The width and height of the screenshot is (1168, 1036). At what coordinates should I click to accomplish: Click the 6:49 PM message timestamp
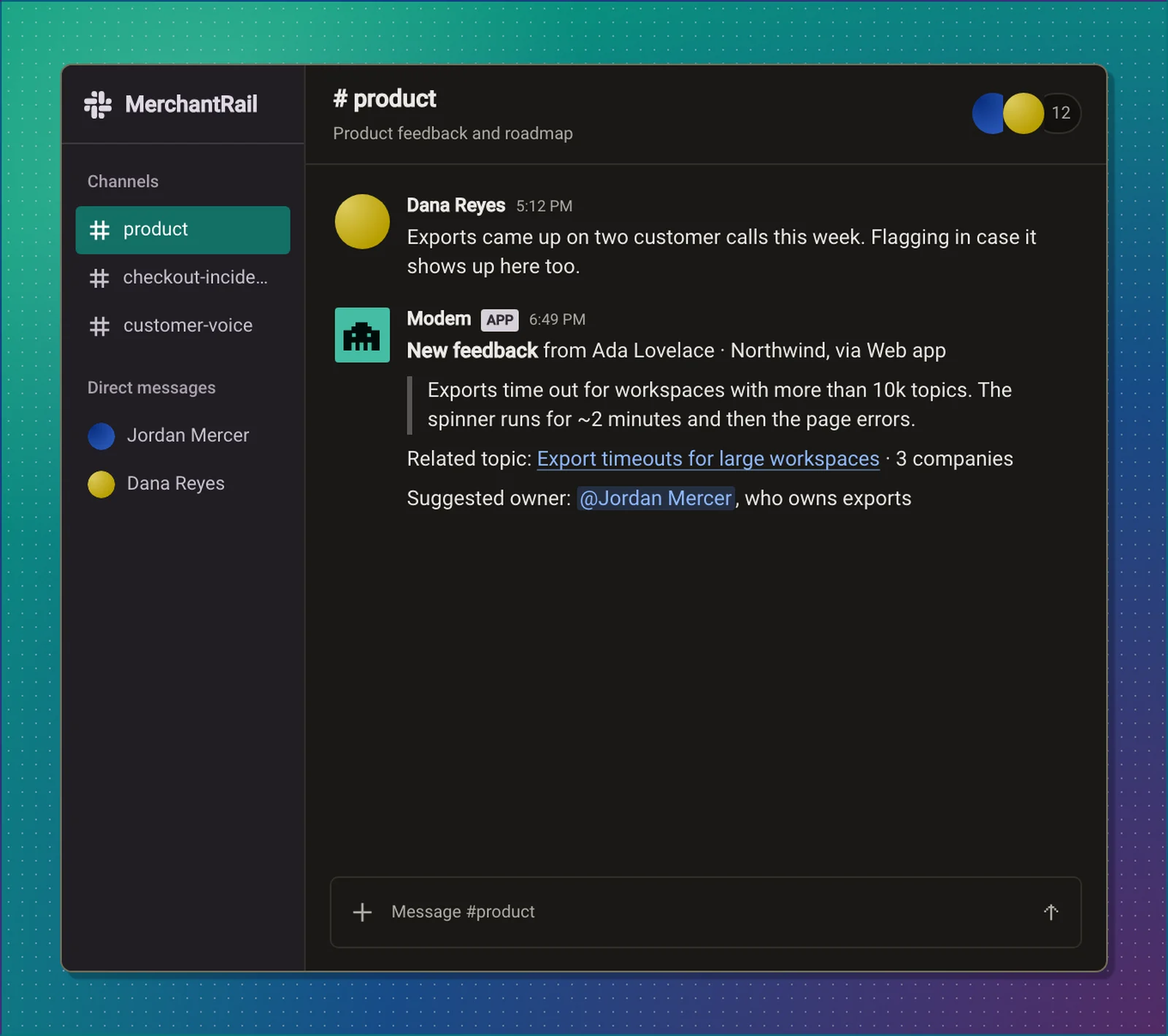point(557,320)
